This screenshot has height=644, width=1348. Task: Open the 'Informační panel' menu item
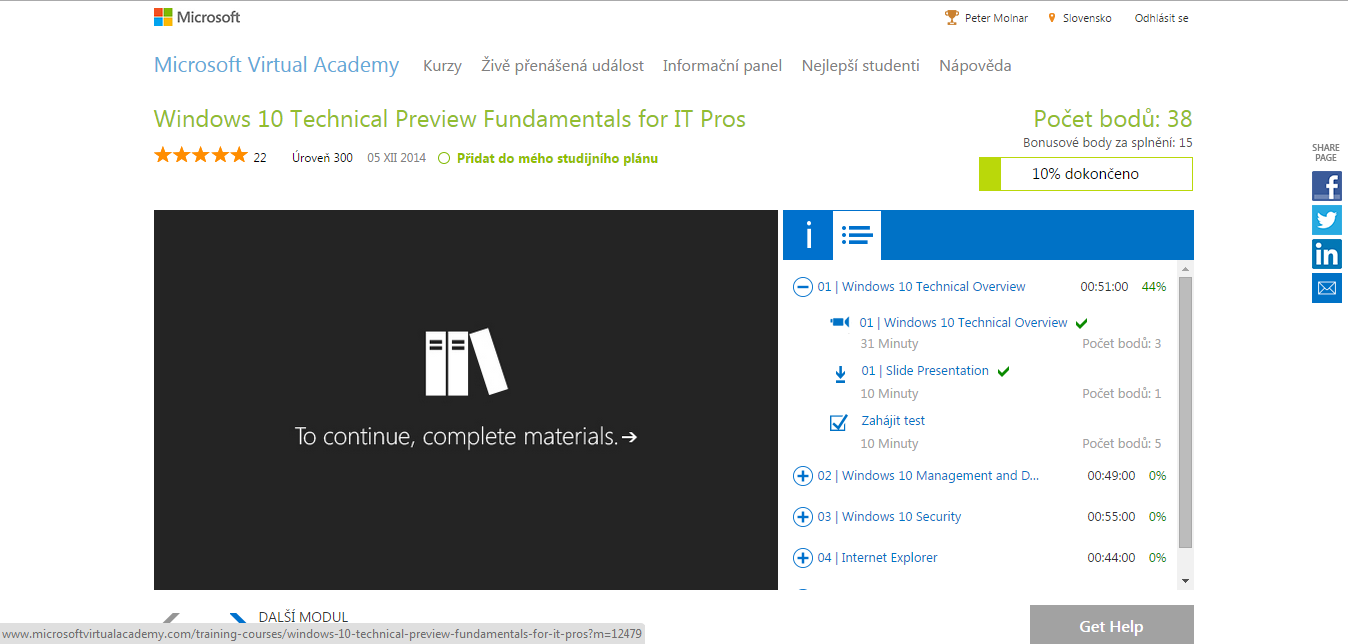[722, 66]
